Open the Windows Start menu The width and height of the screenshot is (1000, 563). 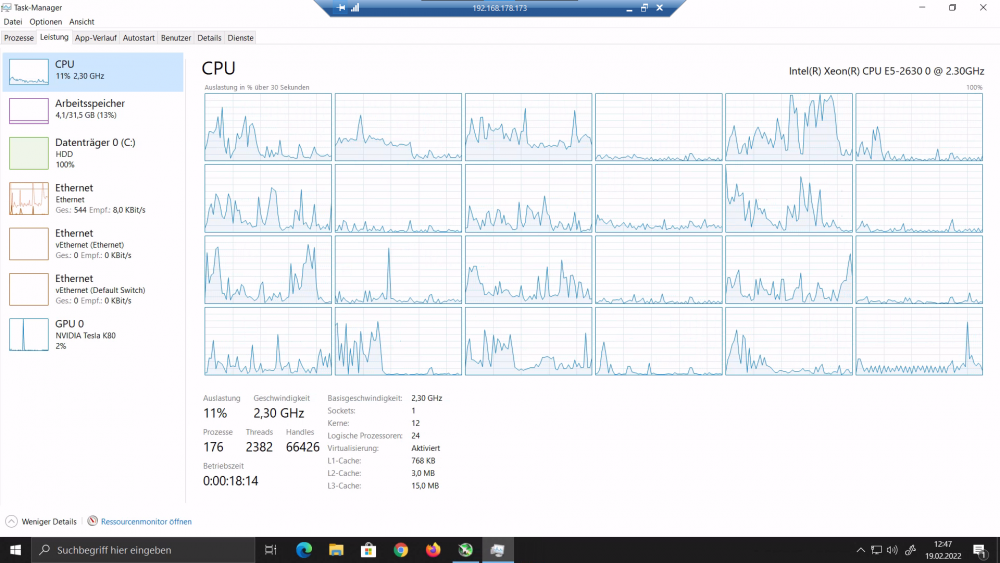click(15, 550)
